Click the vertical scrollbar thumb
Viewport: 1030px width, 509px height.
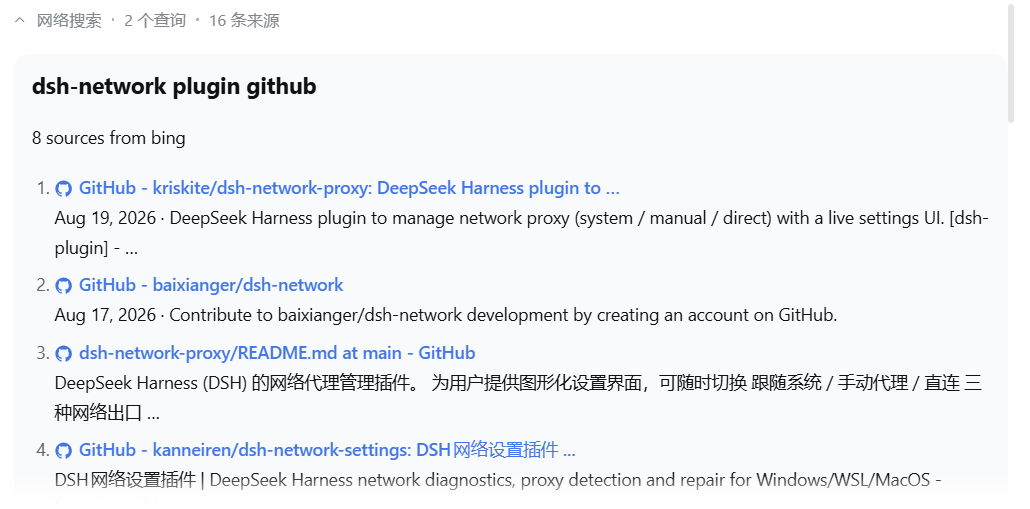(x=1012, y=64)
